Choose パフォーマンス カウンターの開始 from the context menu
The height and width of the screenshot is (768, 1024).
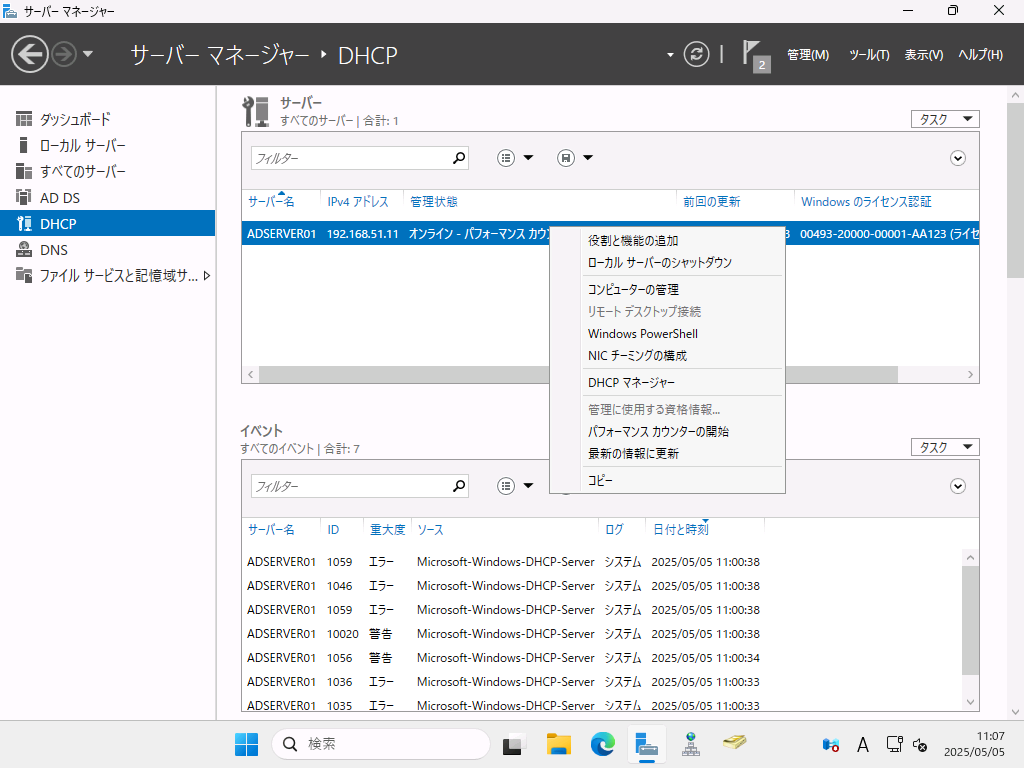[x=667, y=432]
